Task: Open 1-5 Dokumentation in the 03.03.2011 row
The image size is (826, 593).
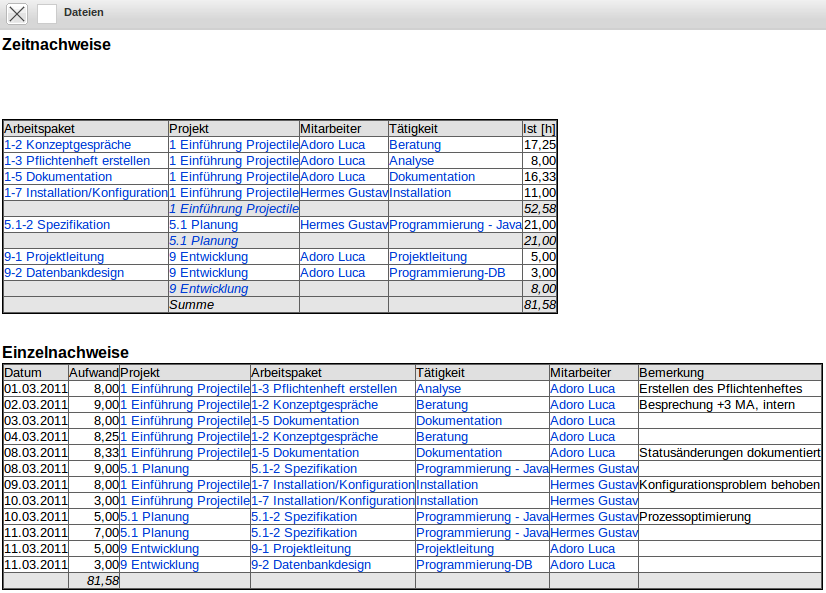Action: (x=305, y=421)
